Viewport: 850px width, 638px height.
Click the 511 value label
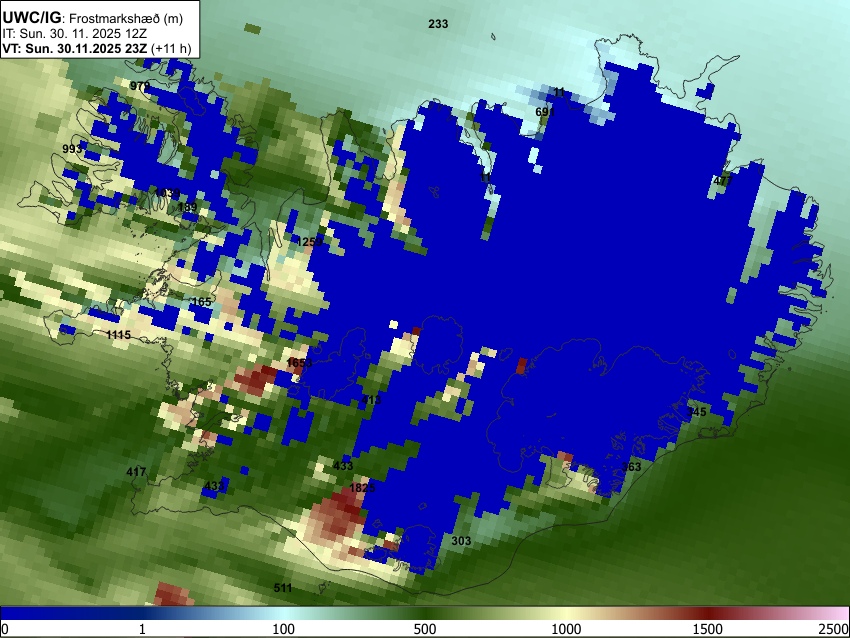pos(282,588)
